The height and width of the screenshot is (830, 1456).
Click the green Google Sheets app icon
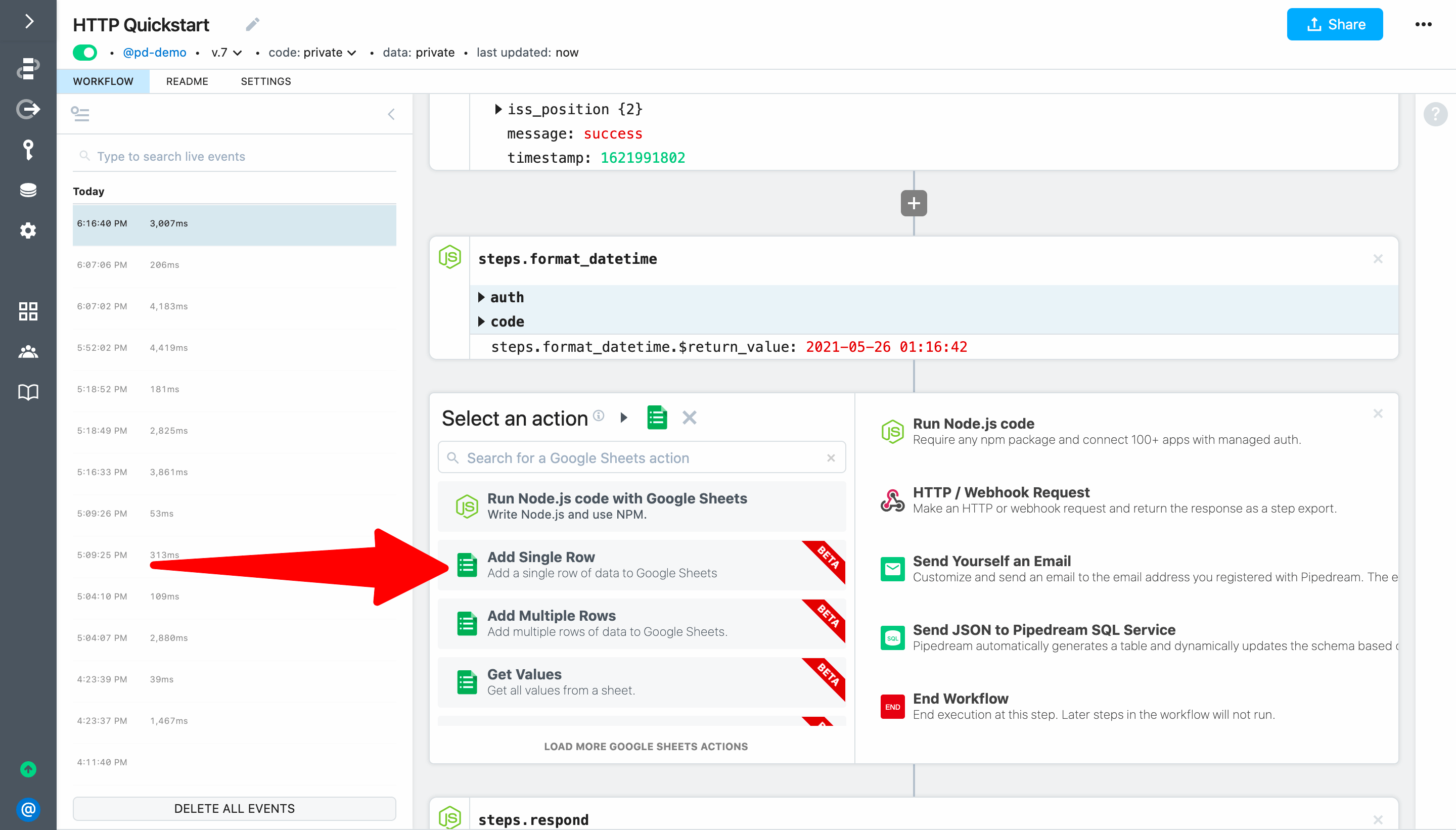tap(657, 418)
